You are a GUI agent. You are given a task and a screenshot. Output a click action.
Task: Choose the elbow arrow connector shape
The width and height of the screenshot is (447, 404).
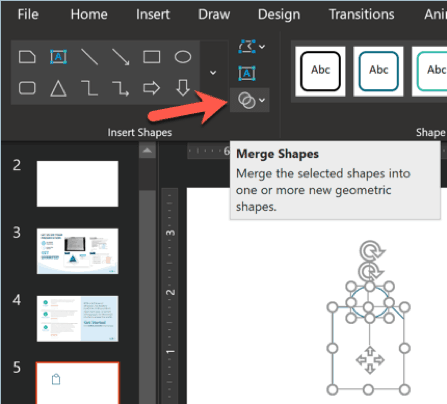pyautogui.click(x=121, y=88)
